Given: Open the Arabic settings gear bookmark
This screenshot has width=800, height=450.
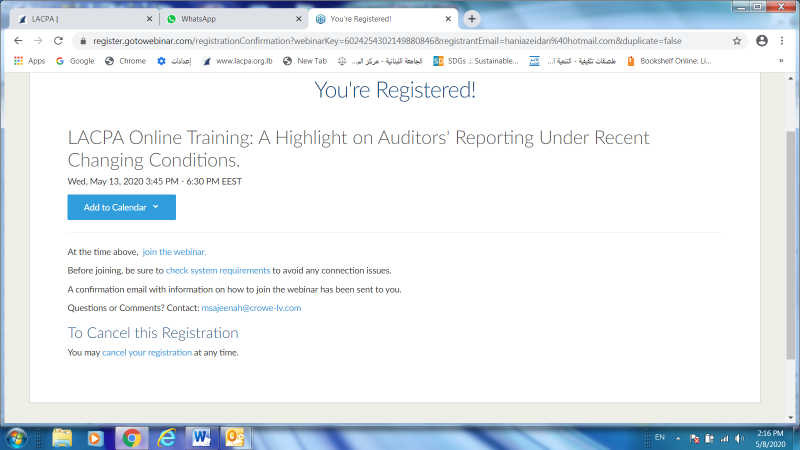Looking at the screenshot, I should click(174, 61).
